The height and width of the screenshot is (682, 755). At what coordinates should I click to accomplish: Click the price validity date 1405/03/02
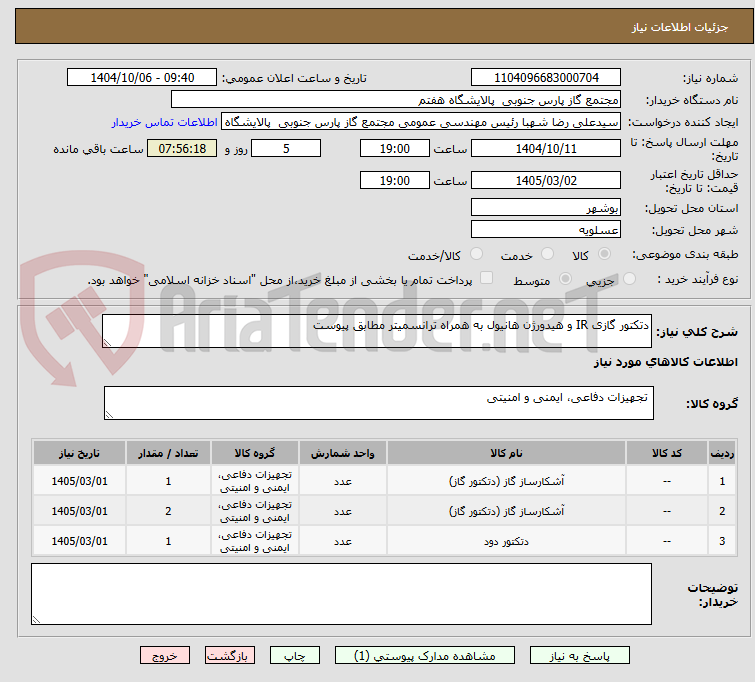click(x=546, y=181)
